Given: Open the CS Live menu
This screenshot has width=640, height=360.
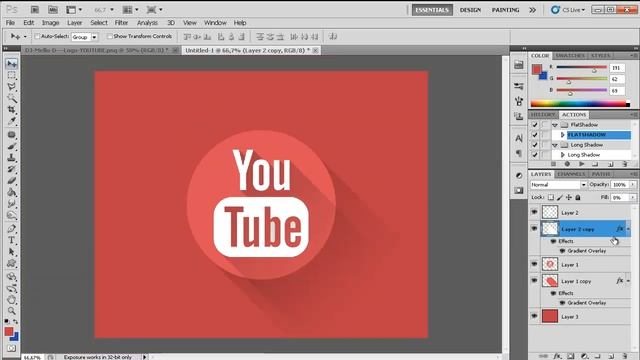Looking at the screenshot, I should (569, 10).
